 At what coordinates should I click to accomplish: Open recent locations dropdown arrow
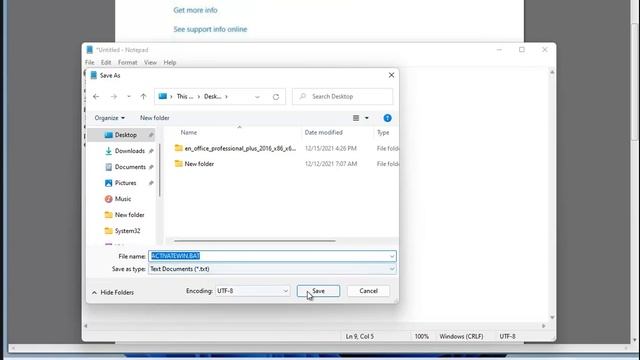(x=129, y=97)
